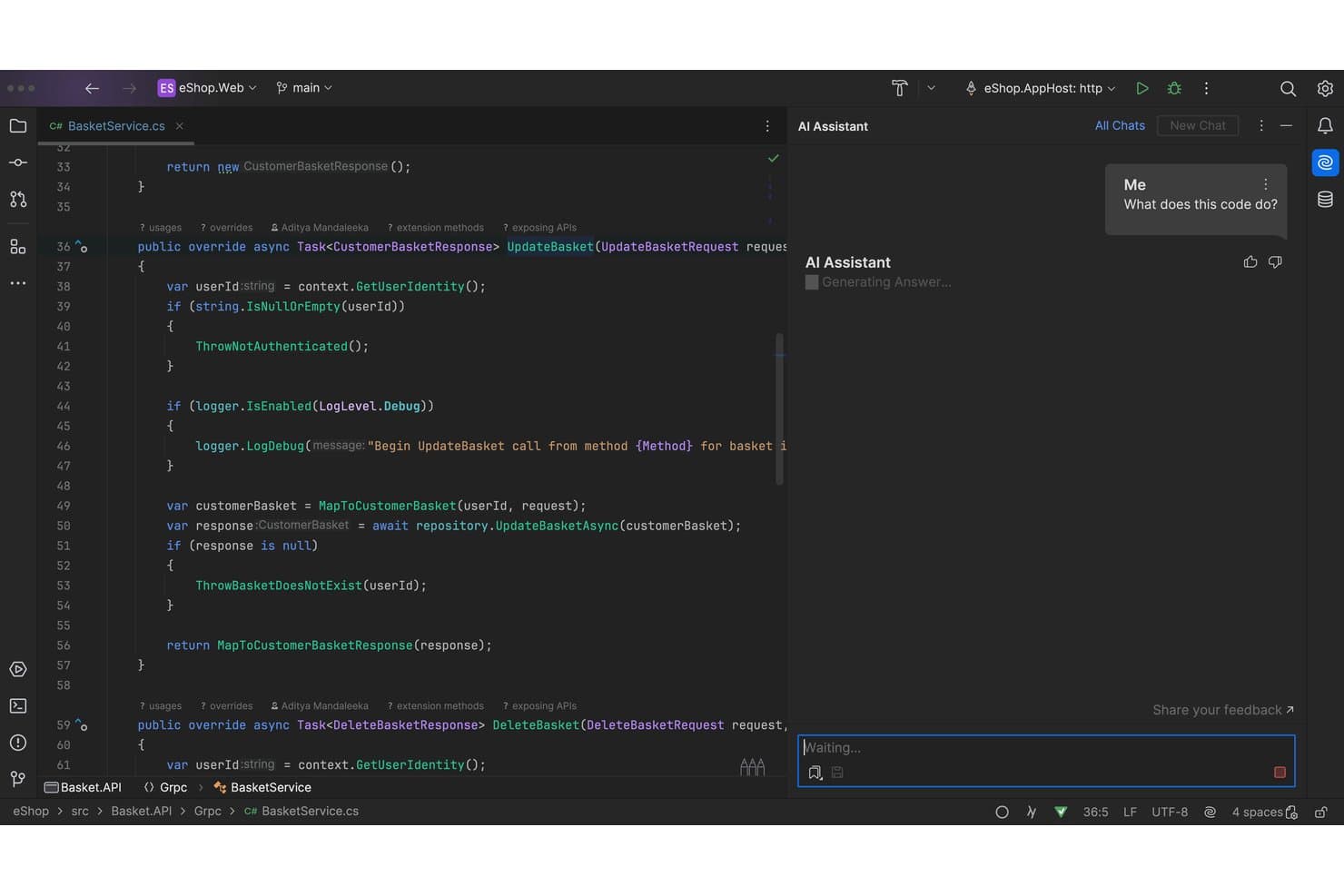Open IDE settings gear
This screenshot has height=896, width=1344.
pos(1325,88)
